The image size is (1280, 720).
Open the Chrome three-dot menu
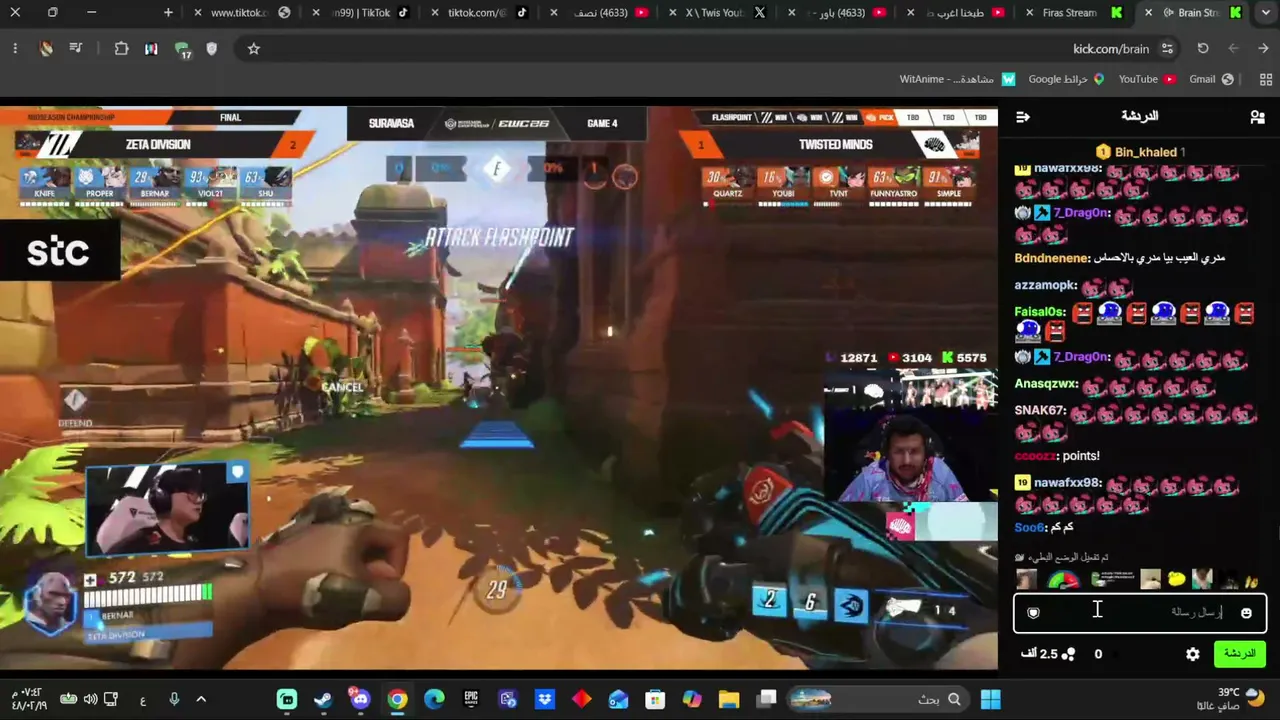coord(15,48)
